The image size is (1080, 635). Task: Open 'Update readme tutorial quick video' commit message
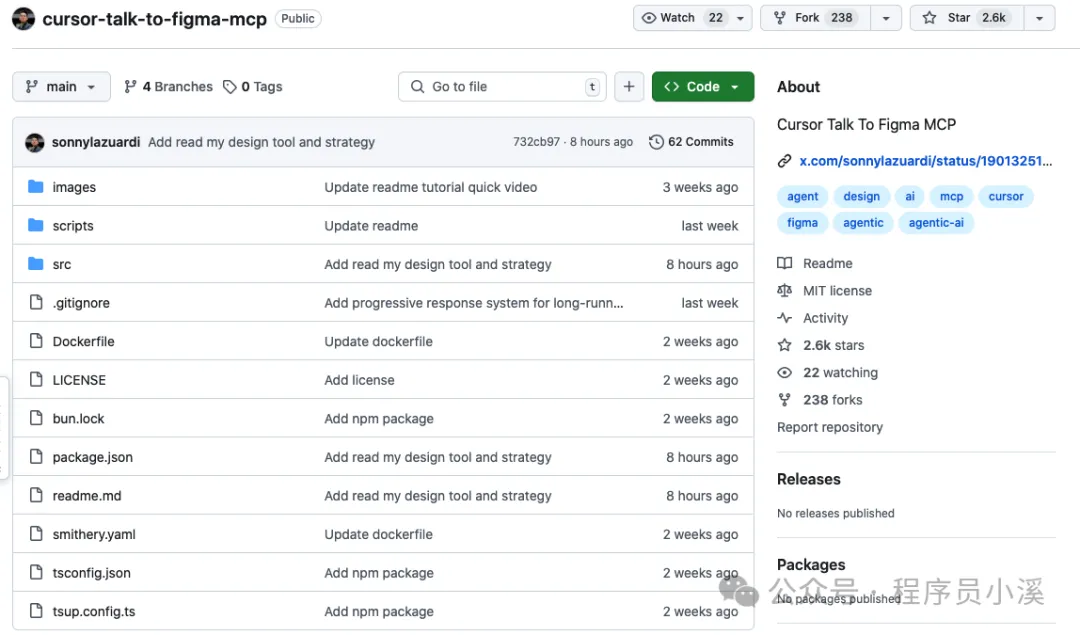430,187
